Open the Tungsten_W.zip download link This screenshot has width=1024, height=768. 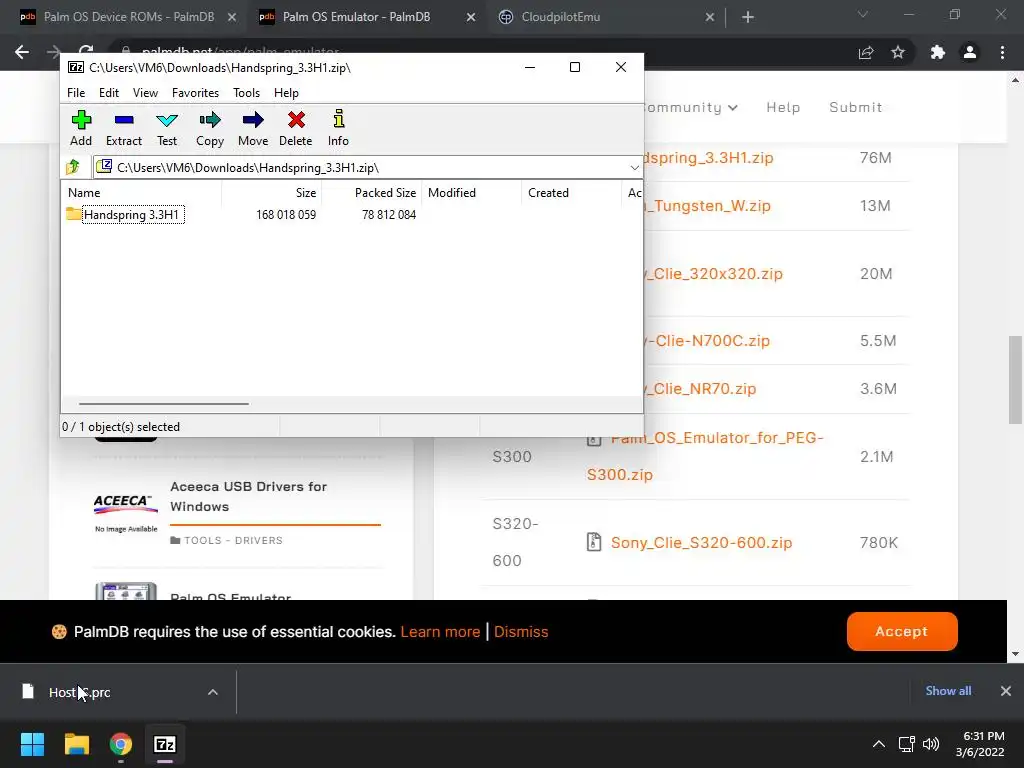pyautogui.click(x=707, y=206)
